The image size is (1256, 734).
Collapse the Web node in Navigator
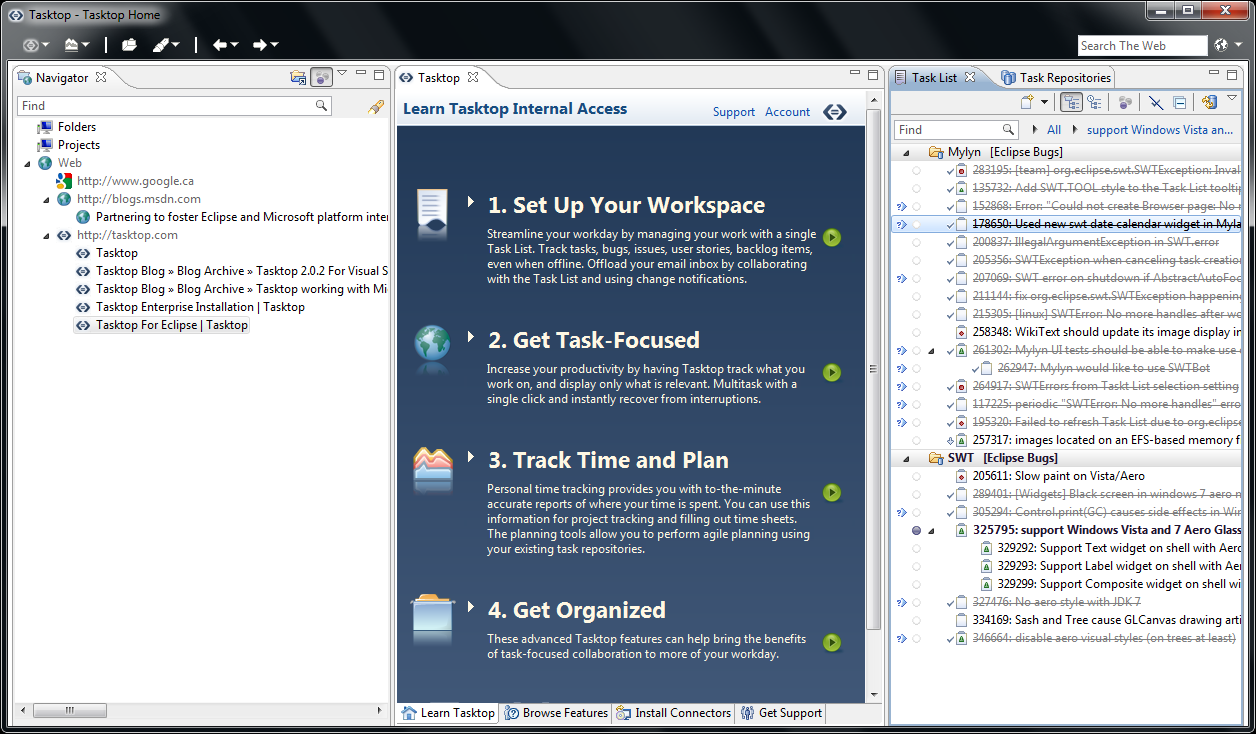point(28,163)
